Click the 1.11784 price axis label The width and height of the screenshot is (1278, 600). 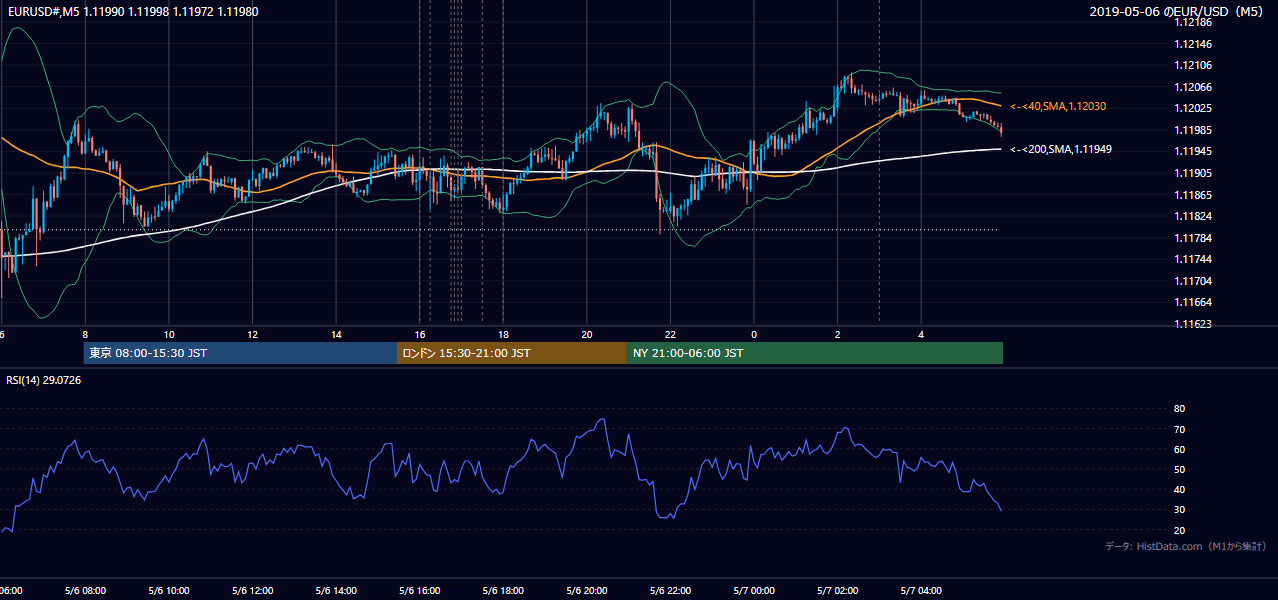coord(1193,238)
